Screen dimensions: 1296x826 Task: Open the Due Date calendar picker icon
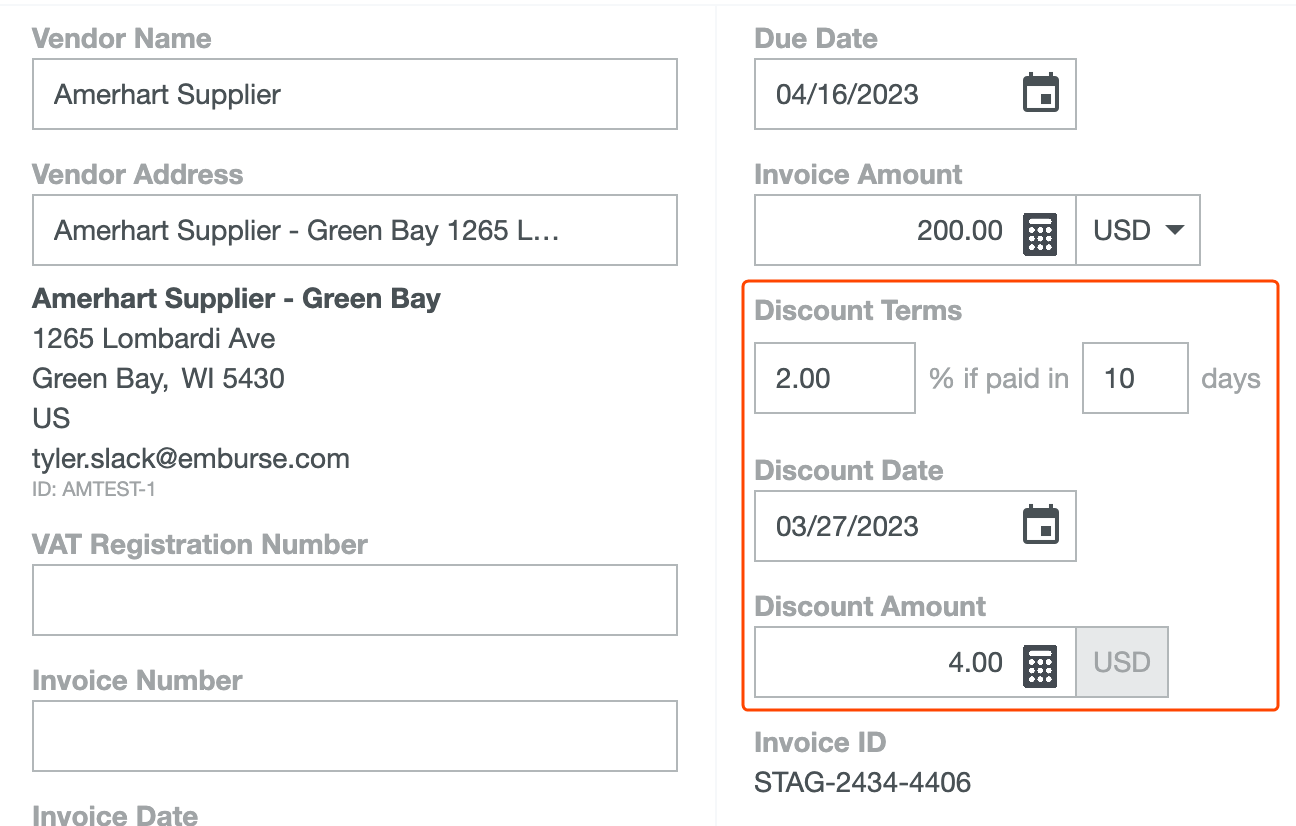pos(1040,95)
